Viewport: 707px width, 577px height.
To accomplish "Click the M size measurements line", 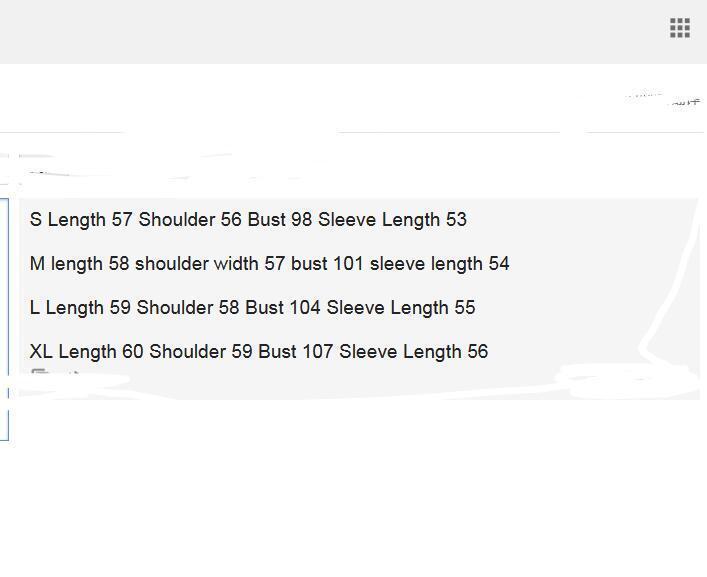I will pyautogui.click(x=269, y=264).
